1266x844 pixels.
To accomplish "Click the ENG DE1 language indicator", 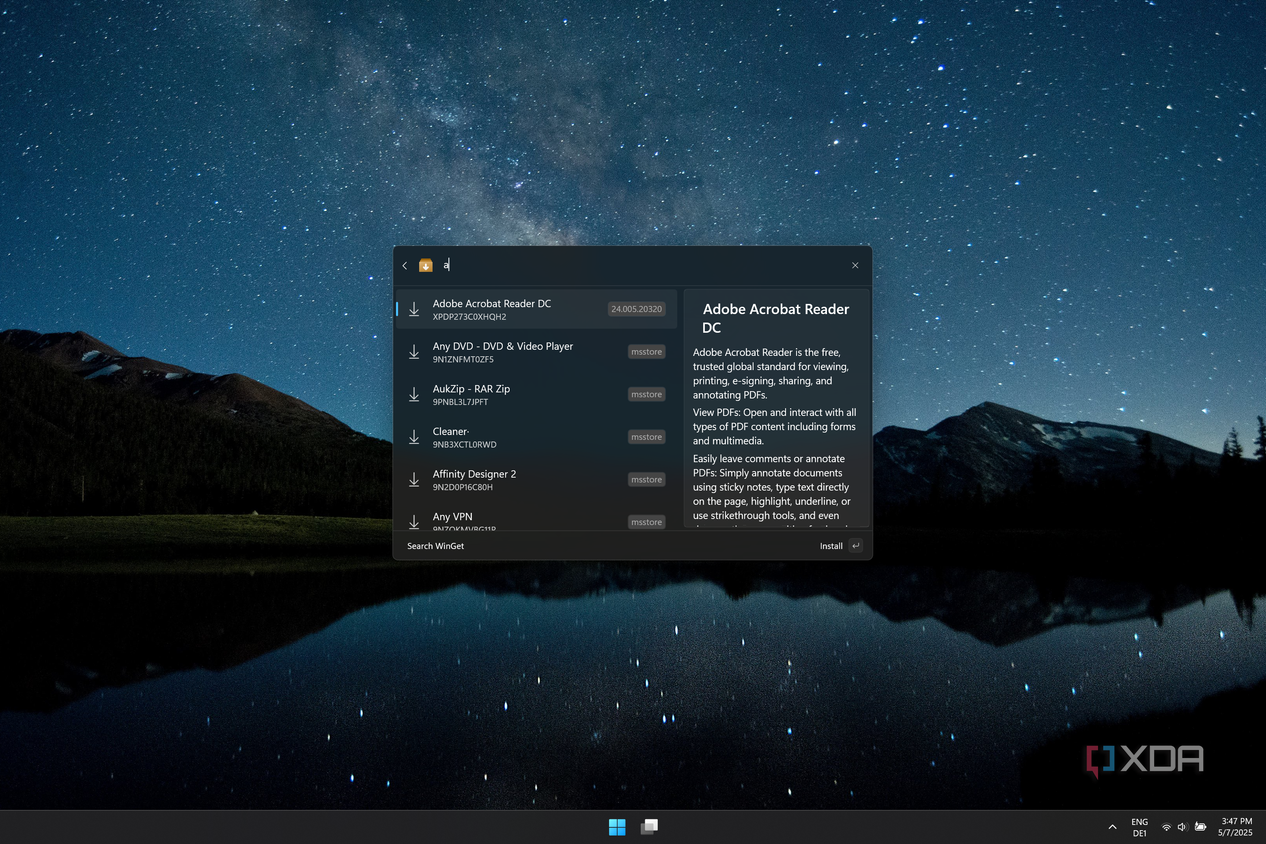I will coord(1140,827).
